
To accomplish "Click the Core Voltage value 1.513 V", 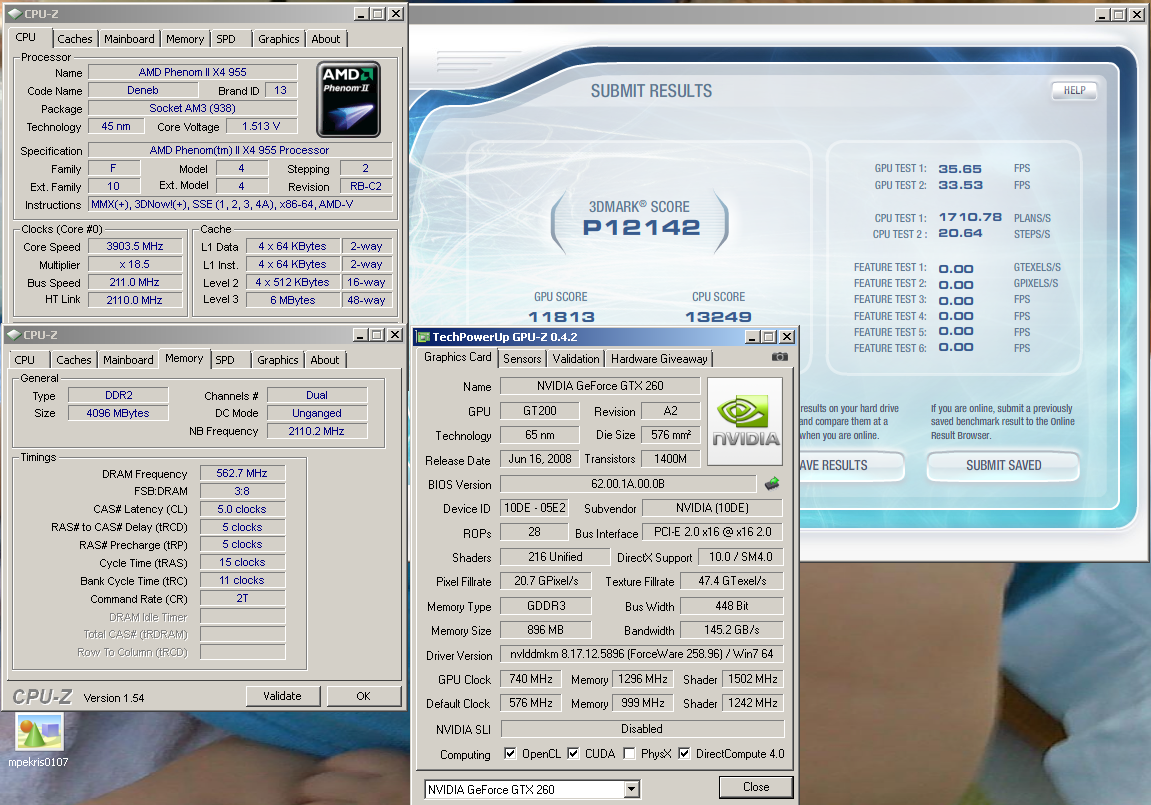I will point(261,126).
